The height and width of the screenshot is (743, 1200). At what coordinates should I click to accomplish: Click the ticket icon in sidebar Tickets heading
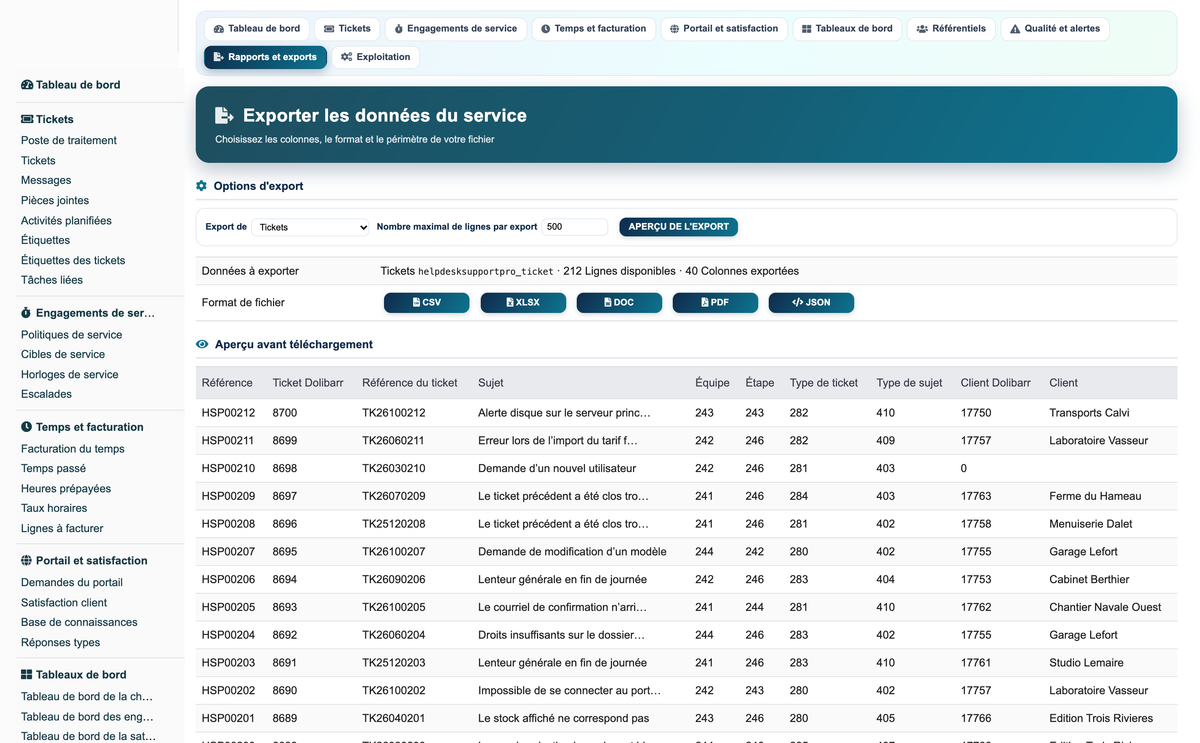pyautogui.click(x=27, y=119)
